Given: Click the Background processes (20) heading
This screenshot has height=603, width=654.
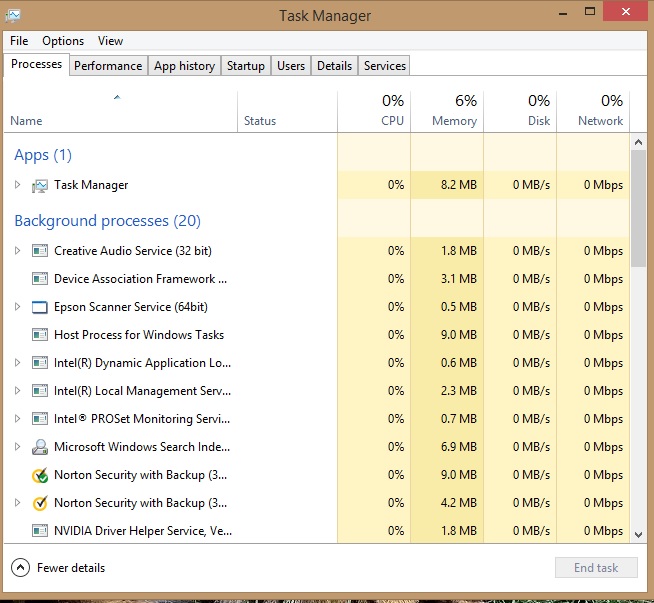Looking at the screenshot, I should pos(108,221).
